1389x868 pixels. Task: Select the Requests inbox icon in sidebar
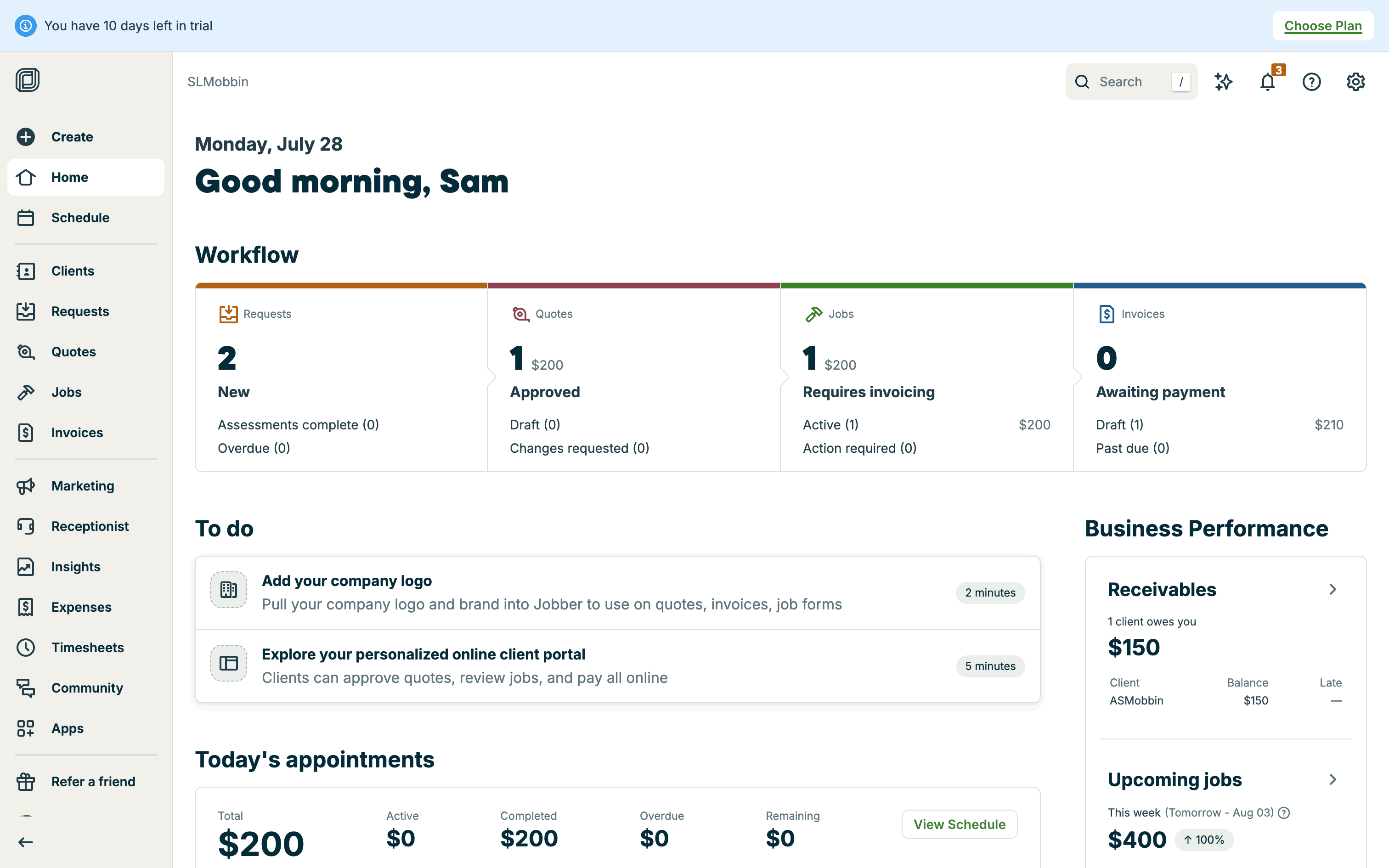coord(26,311)
